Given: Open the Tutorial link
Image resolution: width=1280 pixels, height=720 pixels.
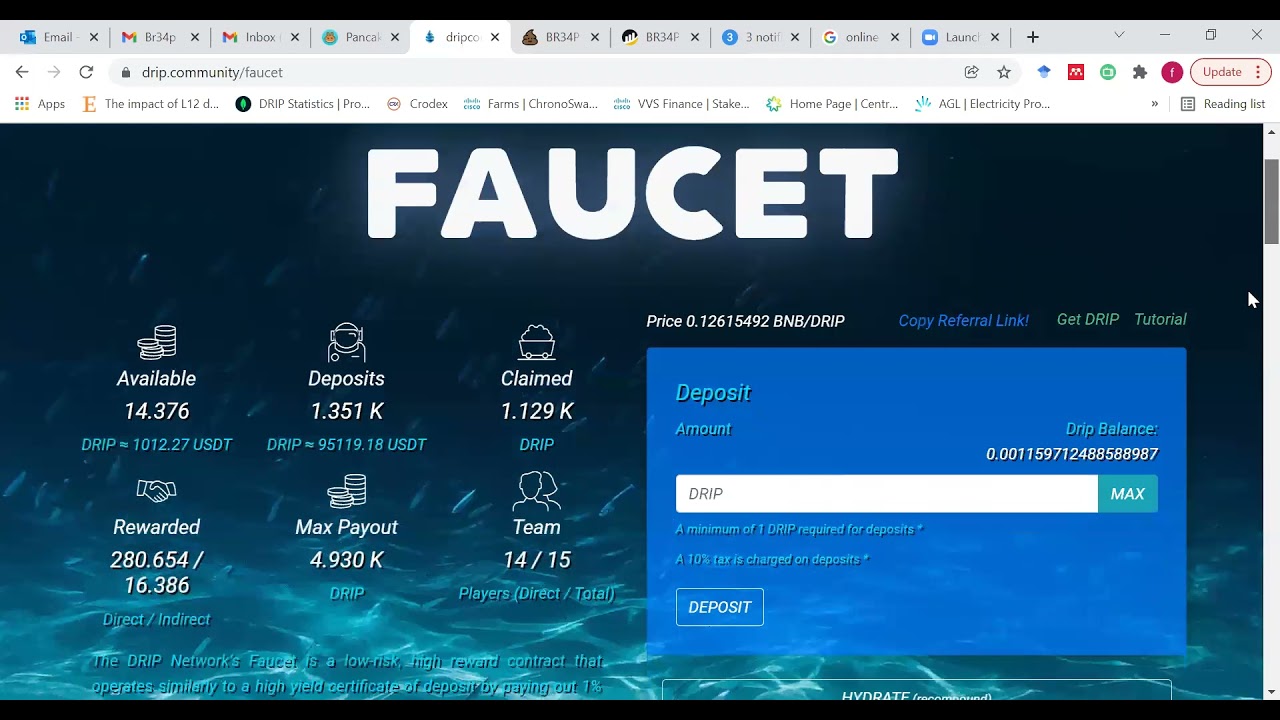Looking at the screenshot, I should pyautogui.click(x=1160, y=320).
